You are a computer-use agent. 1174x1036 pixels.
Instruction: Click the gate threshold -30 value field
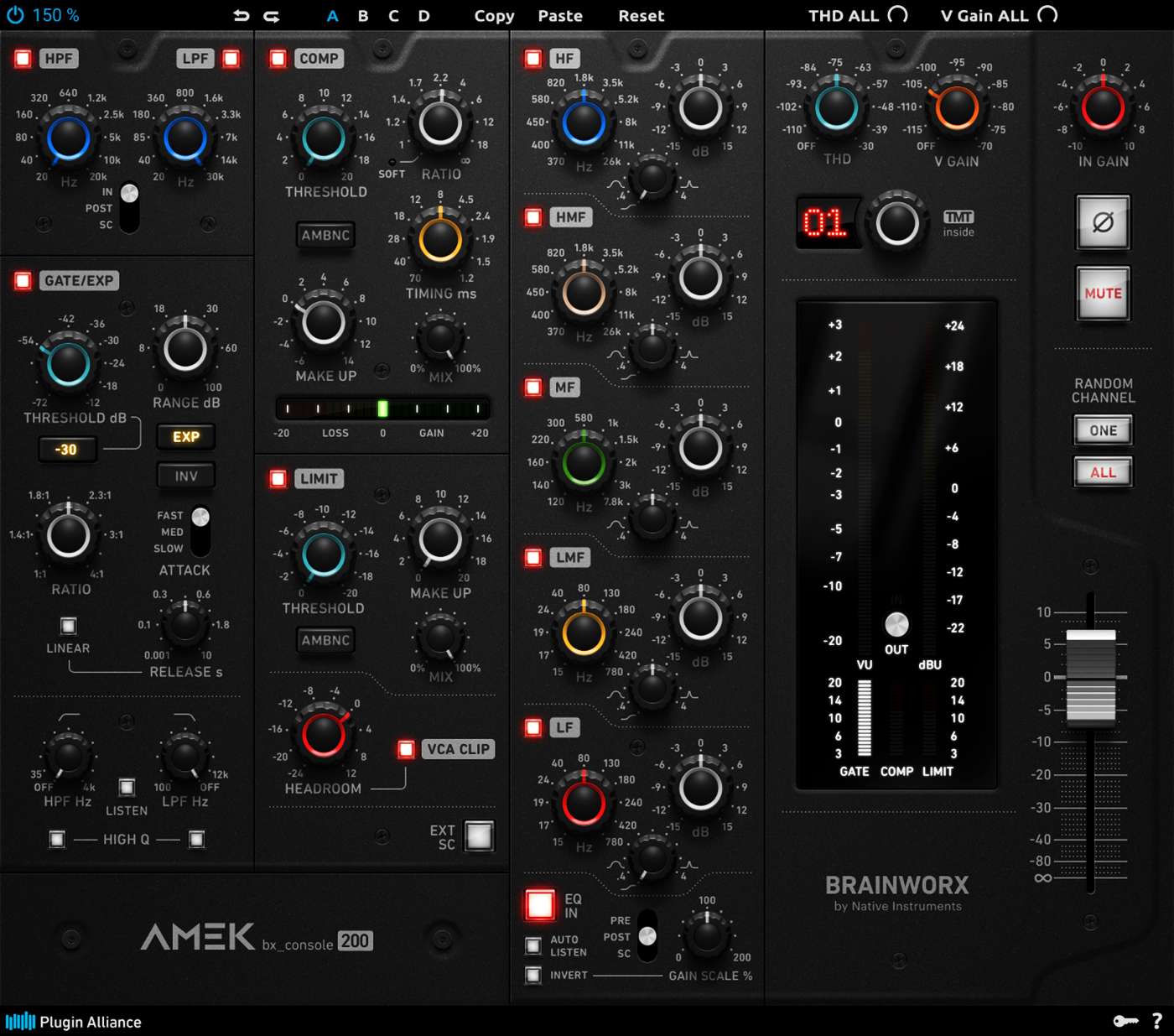66,450
